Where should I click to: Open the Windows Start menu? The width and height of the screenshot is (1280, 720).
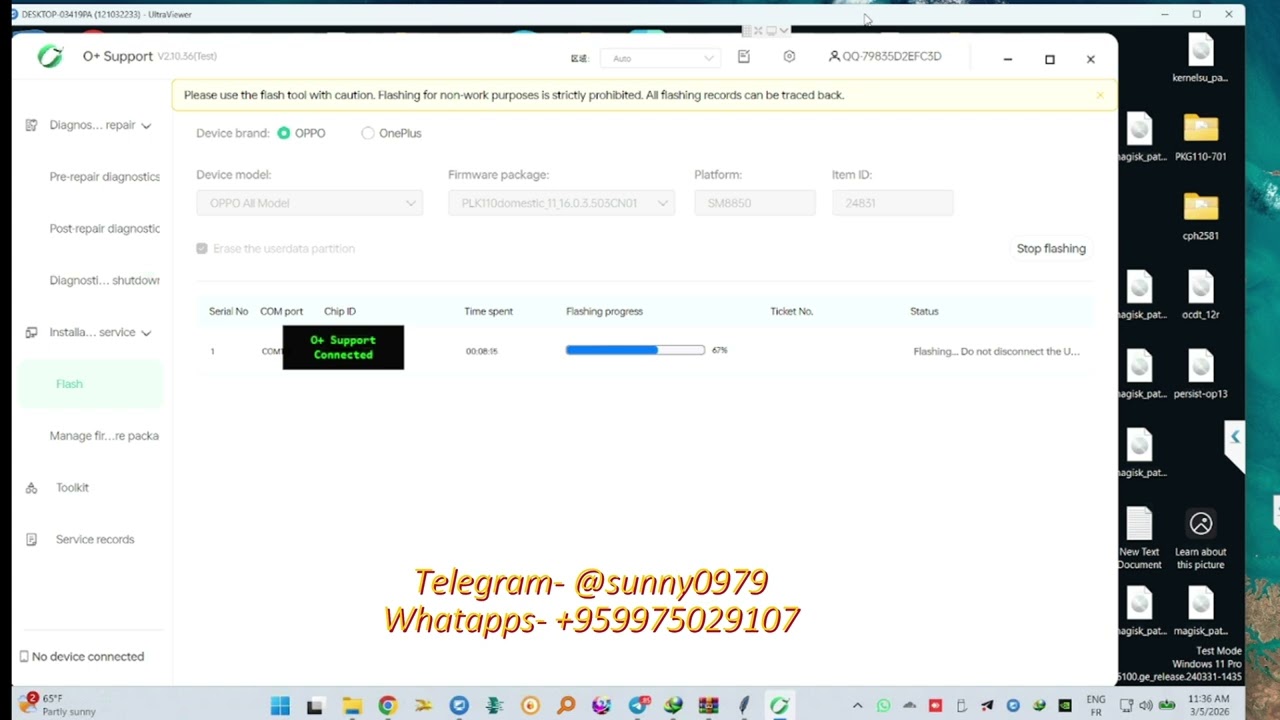[x=280, y=706]
